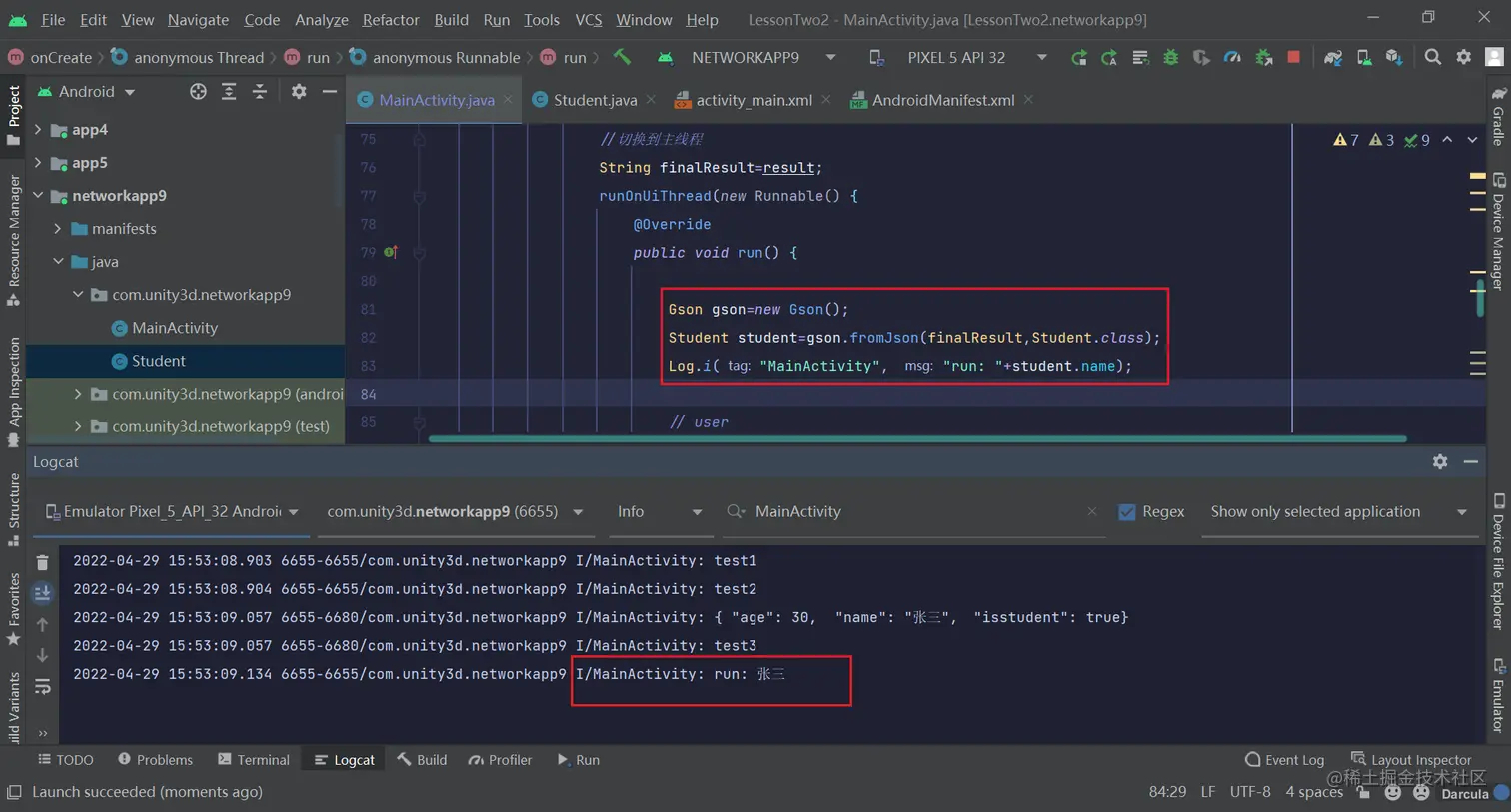The width and height of the screenshot is (1511, 812).
Task: Collapse the java folder
Action: click(x=58, y=262)
